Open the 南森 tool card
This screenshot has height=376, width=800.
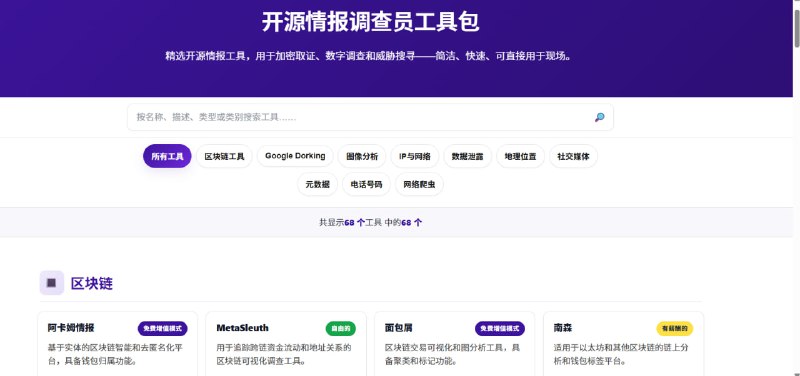(x=623, y=344)
